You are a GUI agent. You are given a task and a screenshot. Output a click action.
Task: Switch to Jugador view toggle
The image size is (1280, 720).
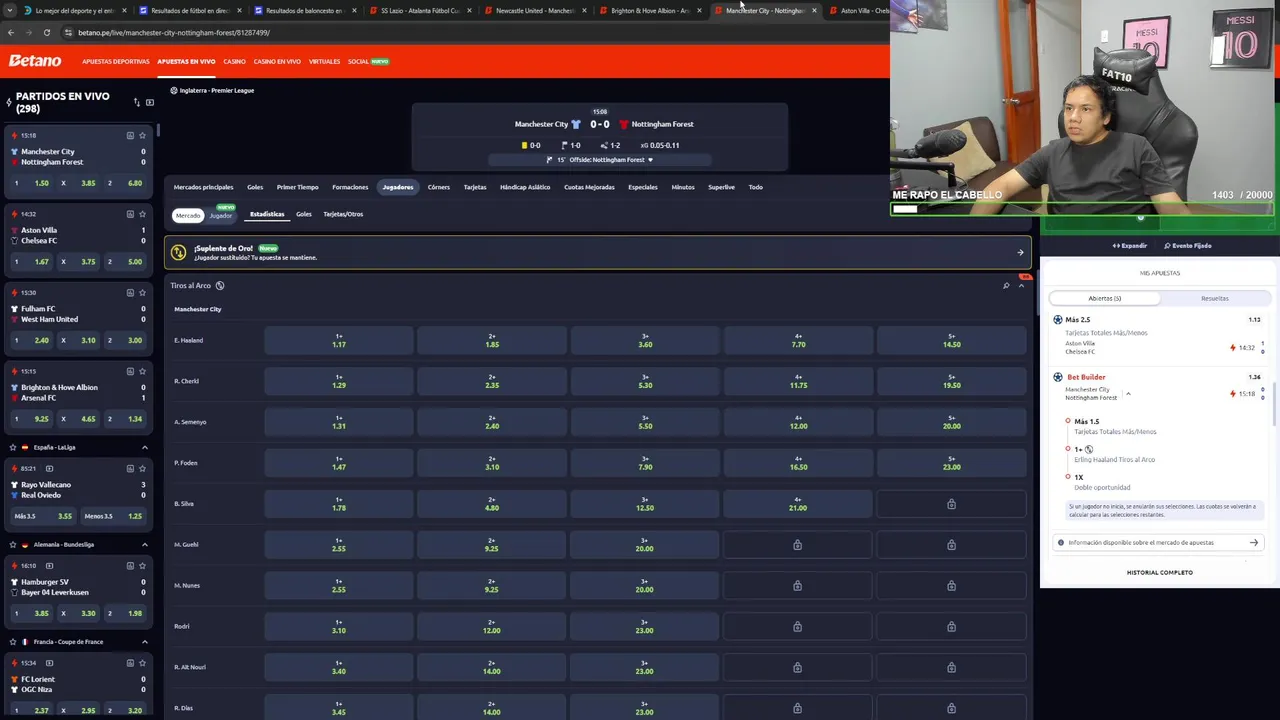(221, 215)
